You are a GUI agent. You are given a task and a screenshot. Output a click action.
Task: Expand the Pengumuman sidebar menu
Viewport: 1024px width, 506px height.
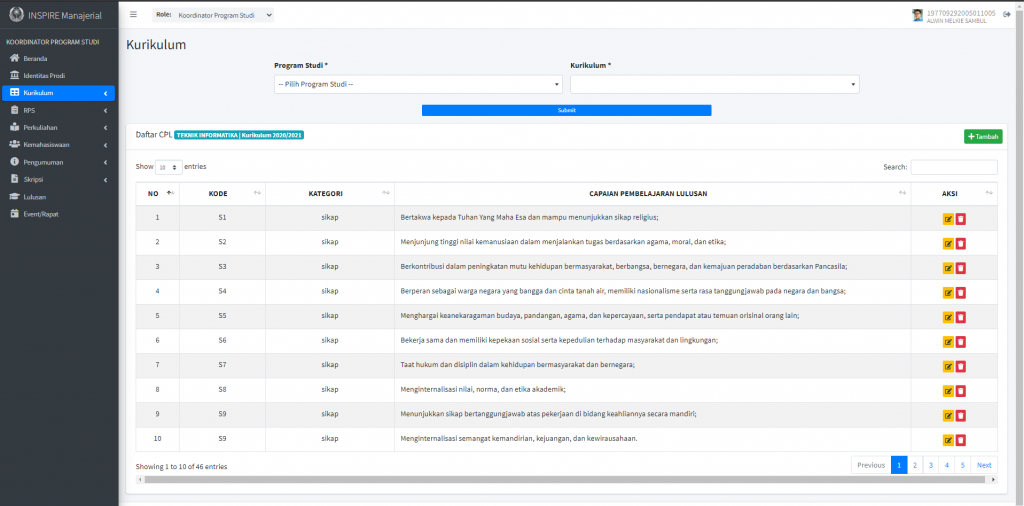58,162
